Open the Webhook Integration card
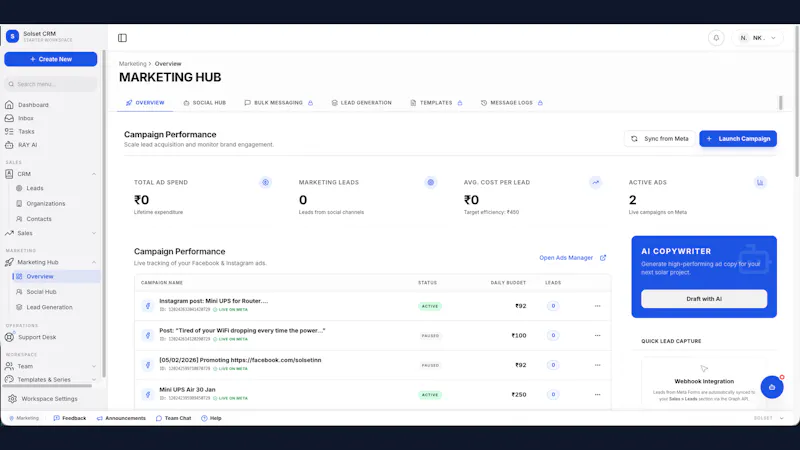Screen dimensions: 800x450 coord(704,384)
